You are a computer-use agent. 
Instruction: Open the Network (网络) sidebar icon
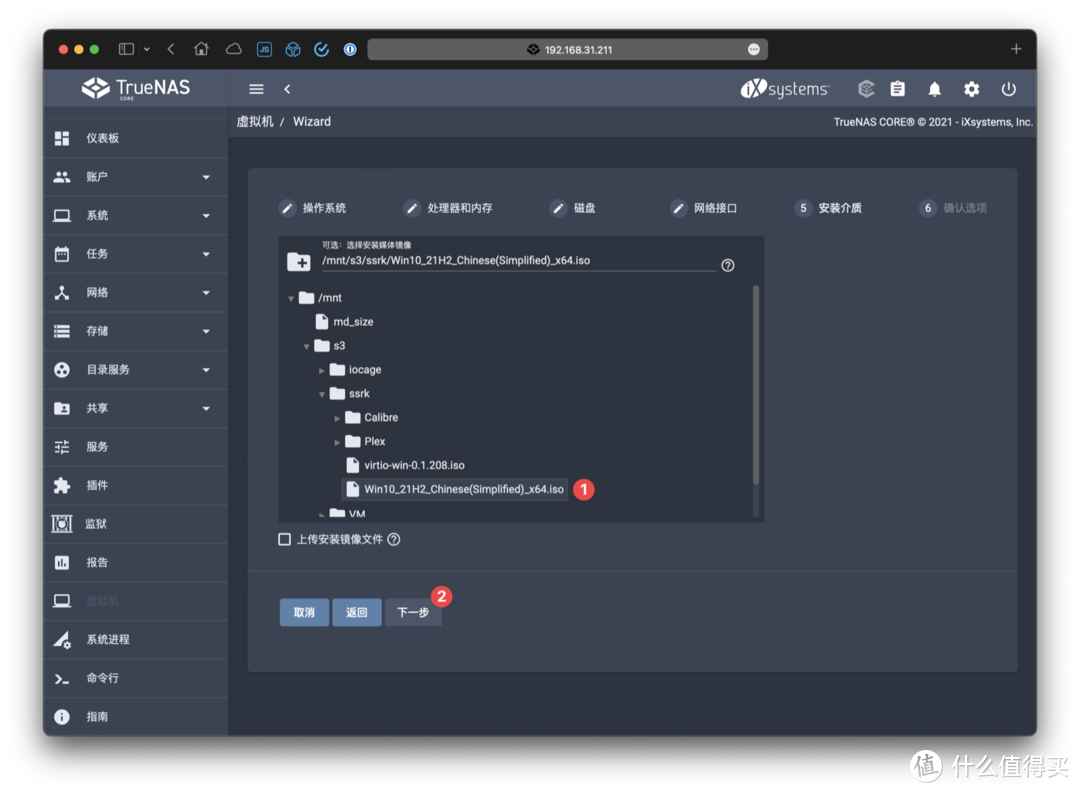click(62, 293)
